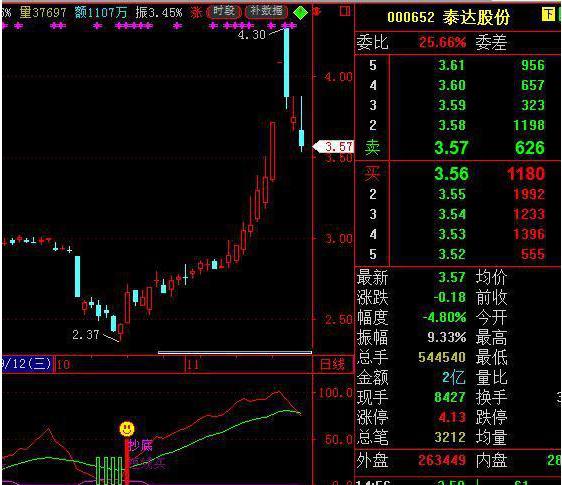Viewport: 562px width, 485px height.
Task: Click the stock title 000652 泰达股份
Action: point(448,17)
